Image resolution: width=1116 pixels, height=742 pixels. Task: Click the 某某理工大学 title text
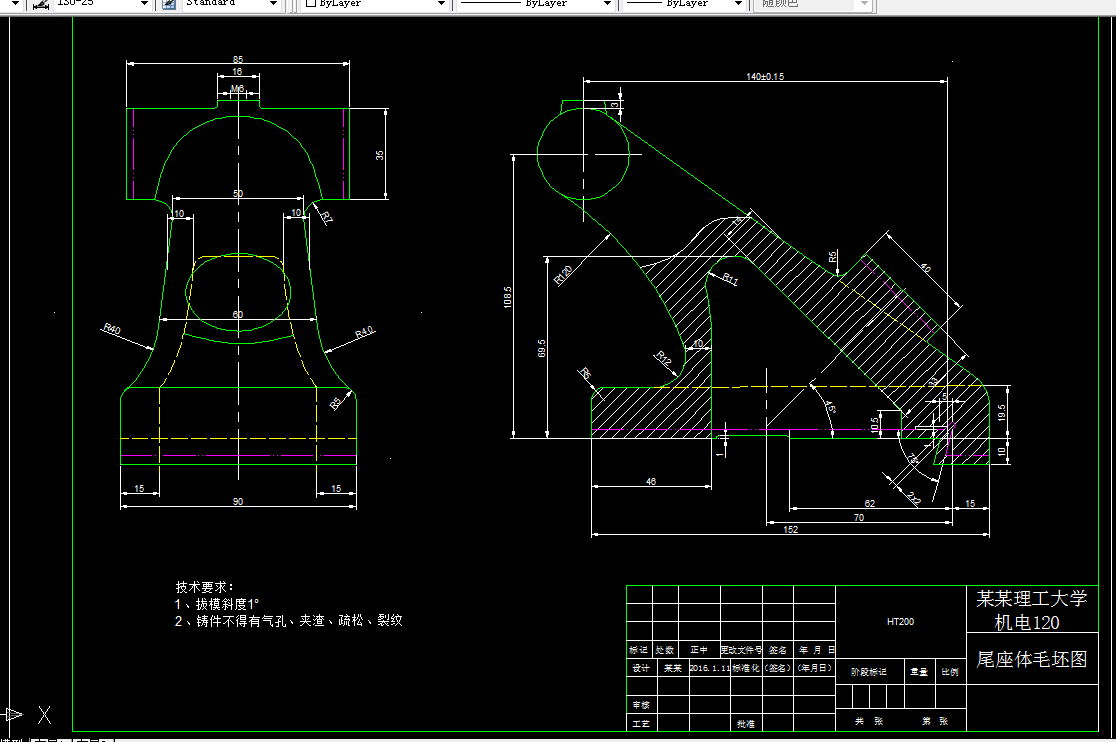(x=1031, y=598)
